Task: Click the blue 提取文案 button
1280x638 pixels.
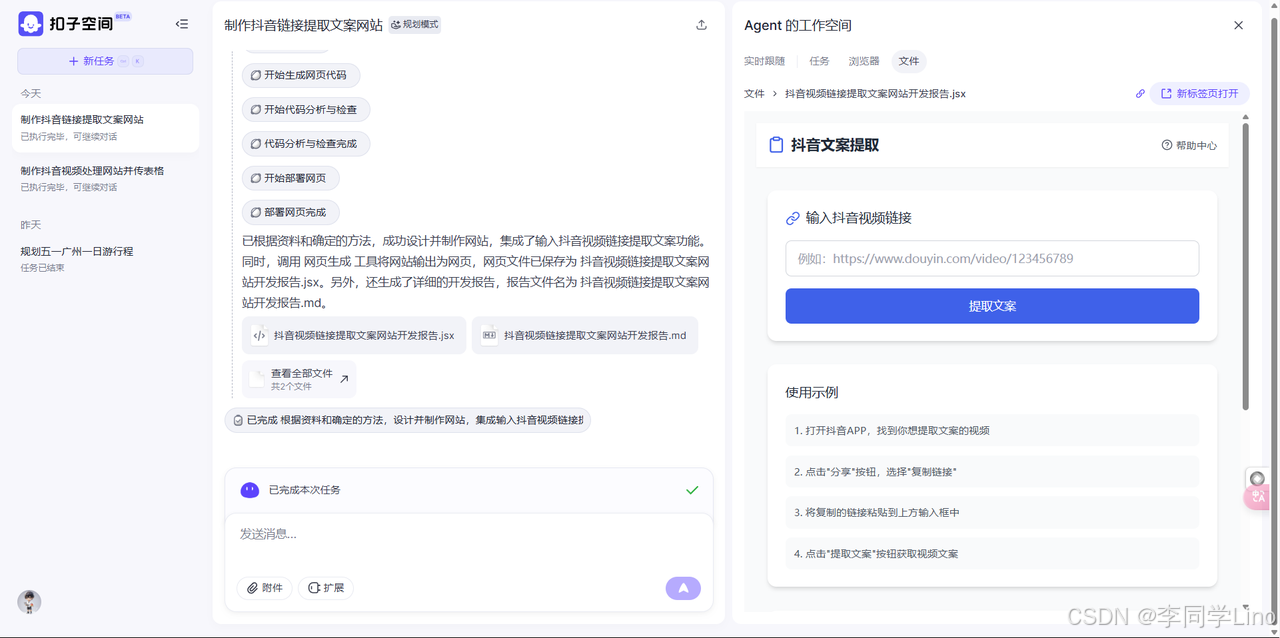Action: pos(992,306)
